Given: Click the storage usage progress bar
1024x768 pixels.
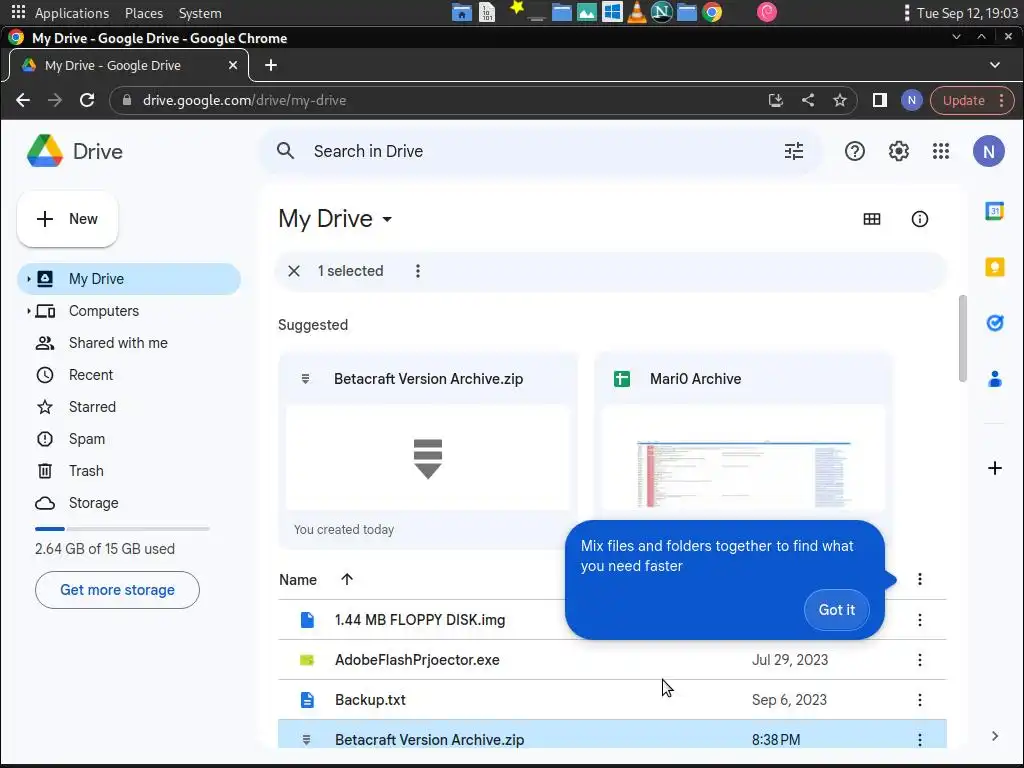Looking at the screenshot, I should click(x=122, y=528).
